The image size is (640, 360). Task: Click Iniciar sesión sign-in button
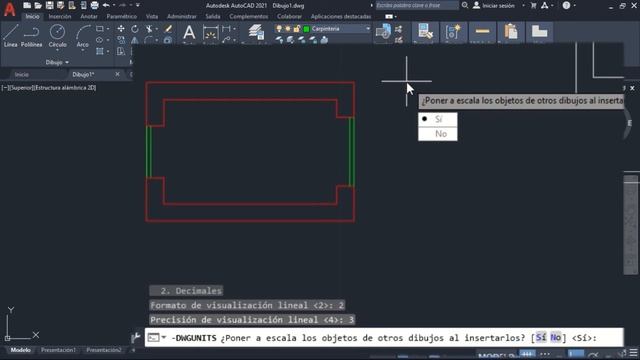click(494, 6)
